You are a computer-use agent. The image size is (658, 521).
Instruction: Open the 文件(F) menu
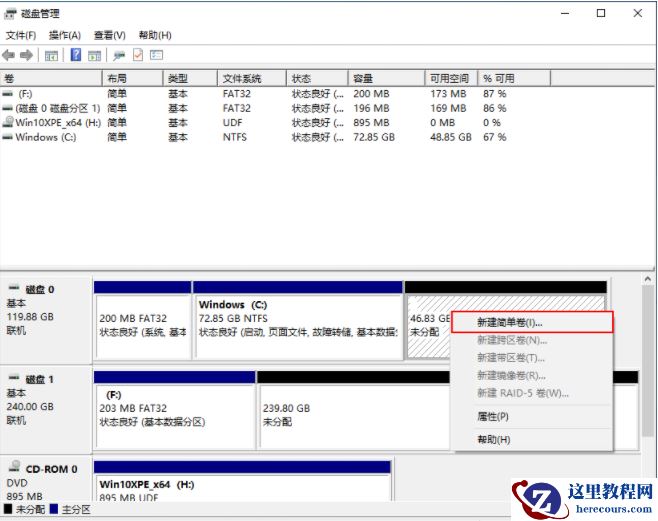pyautogui.click(x=21, y=36)
